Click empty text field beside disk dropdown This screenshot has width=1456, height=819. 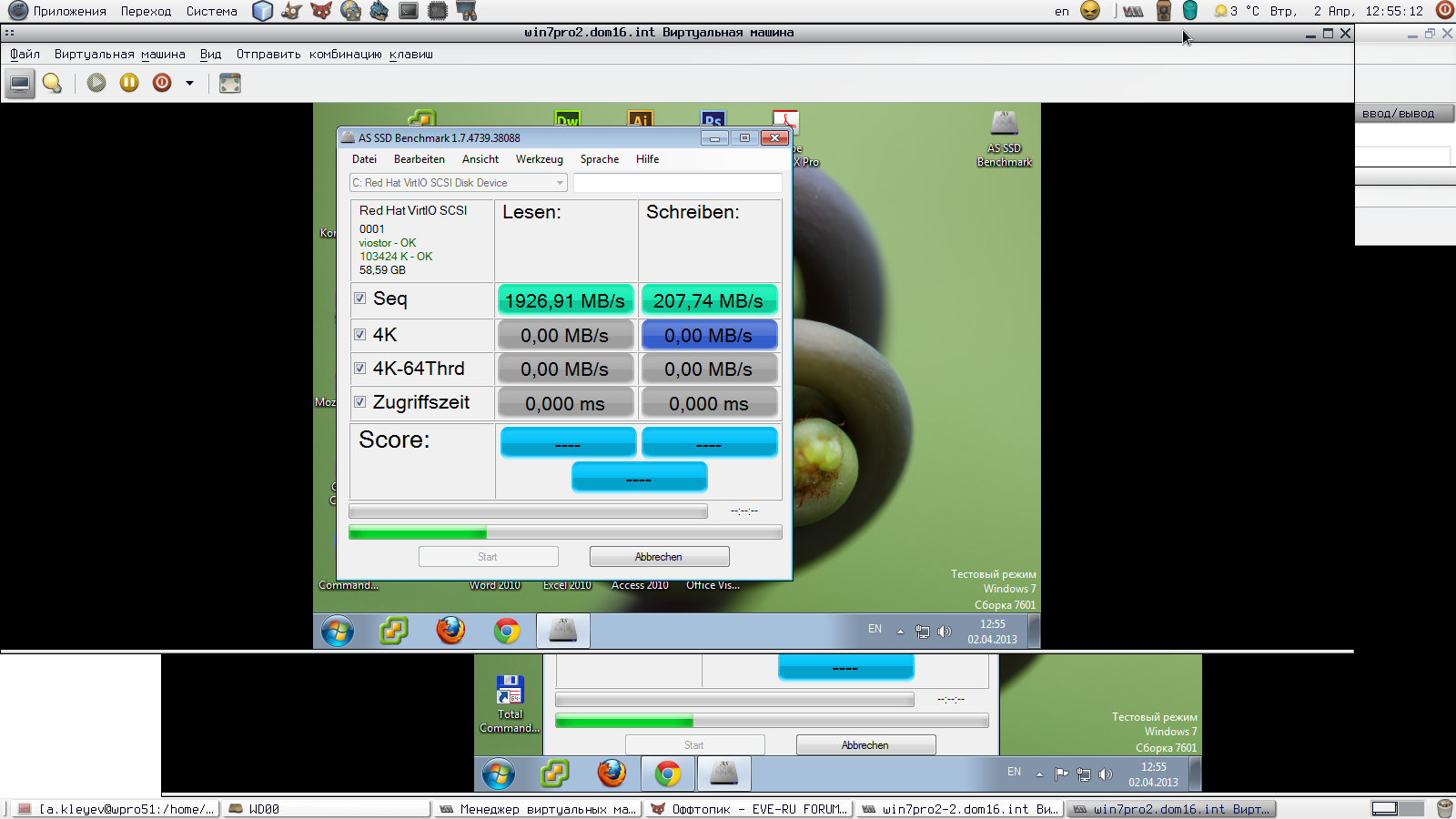677,183
